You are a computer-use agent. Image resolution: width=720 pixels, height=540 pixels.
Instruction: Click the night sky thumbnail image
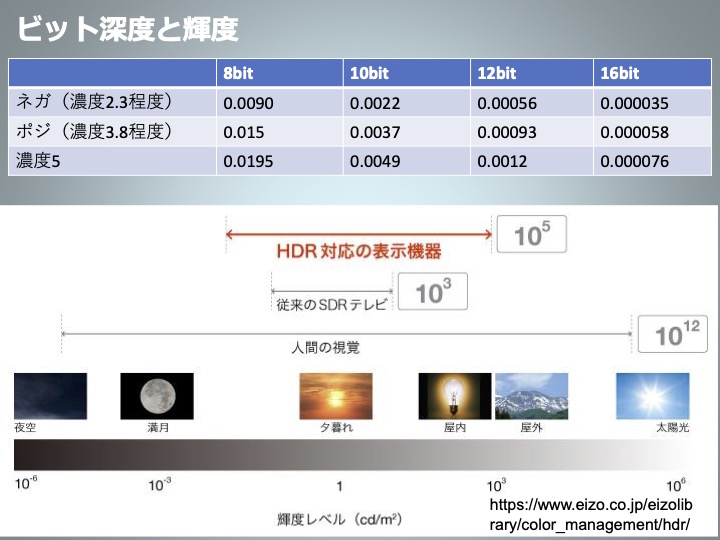50,395
